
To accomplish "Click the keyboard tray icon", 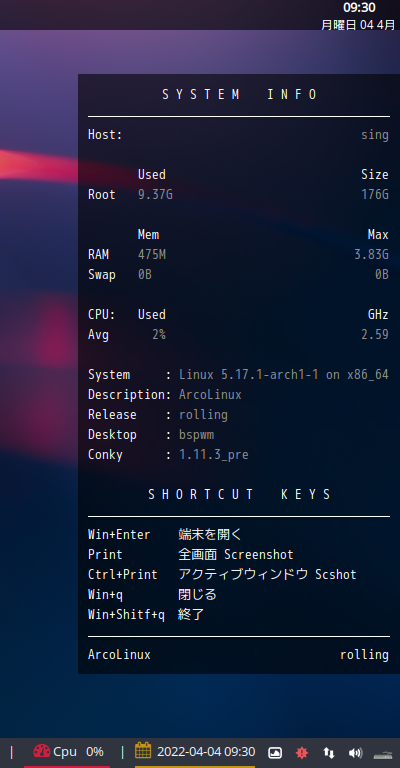I will [x=383, y=754].
